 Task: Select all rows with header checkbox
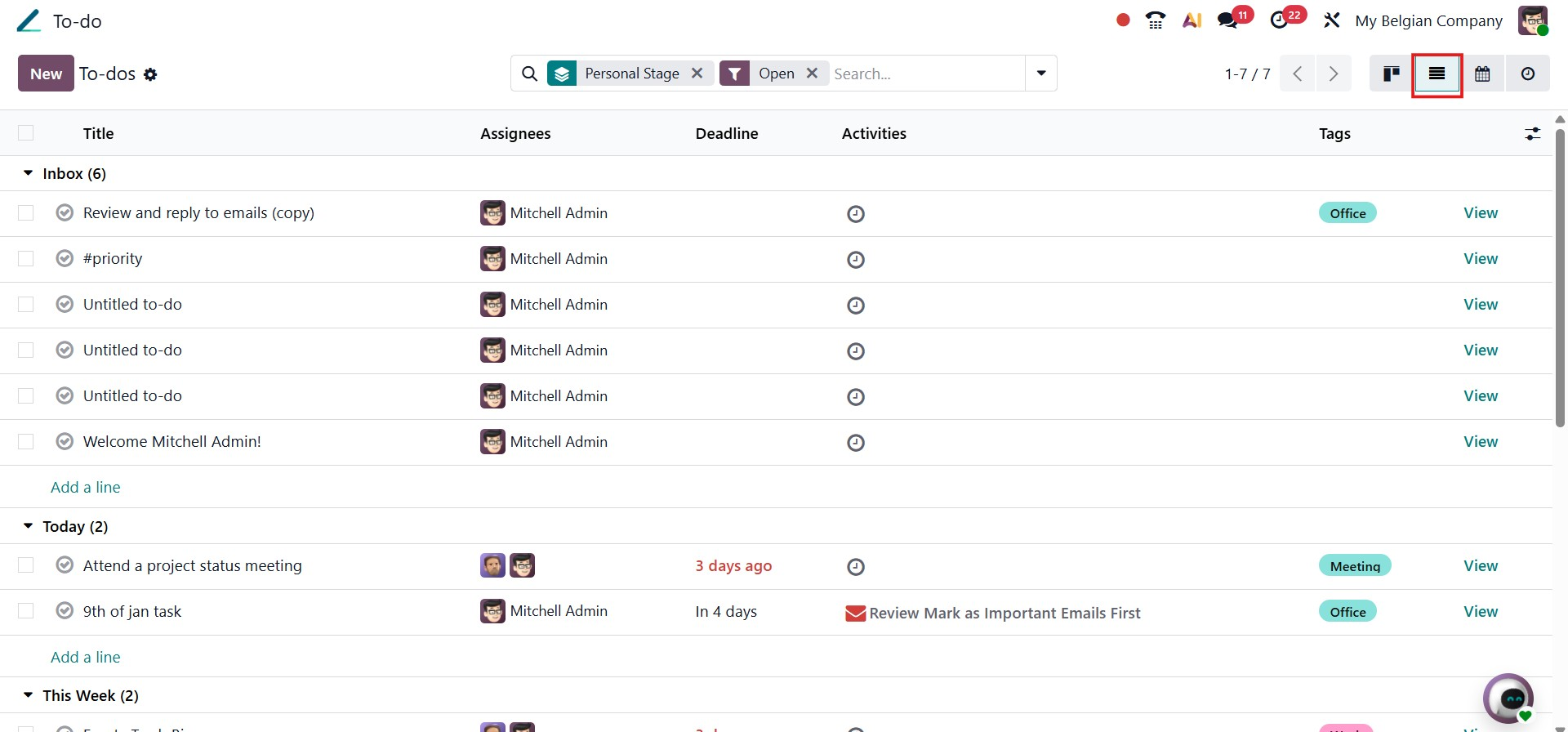26,133
